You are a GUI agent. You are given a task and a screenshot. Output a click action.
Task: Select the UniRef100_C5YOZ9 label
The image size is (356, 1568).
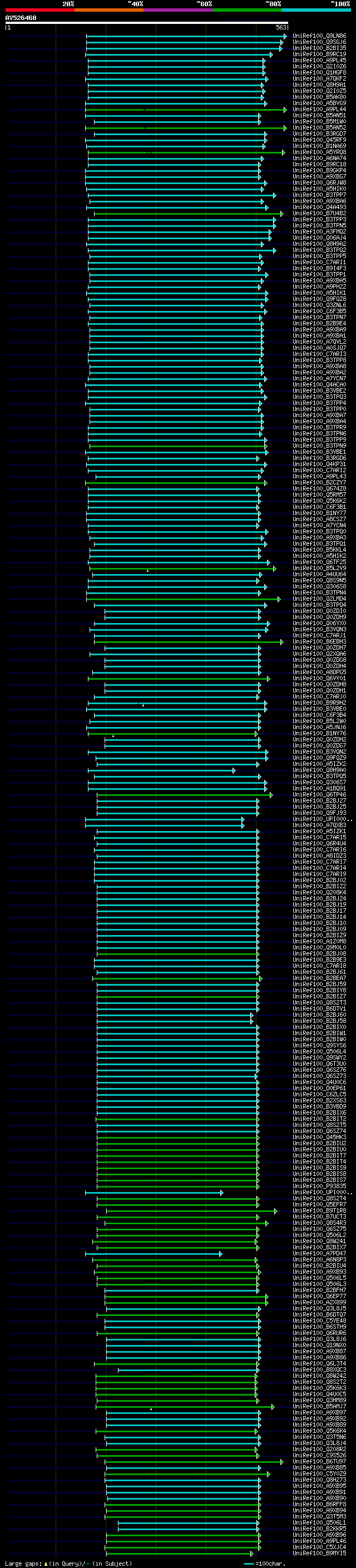[319, 1473]
